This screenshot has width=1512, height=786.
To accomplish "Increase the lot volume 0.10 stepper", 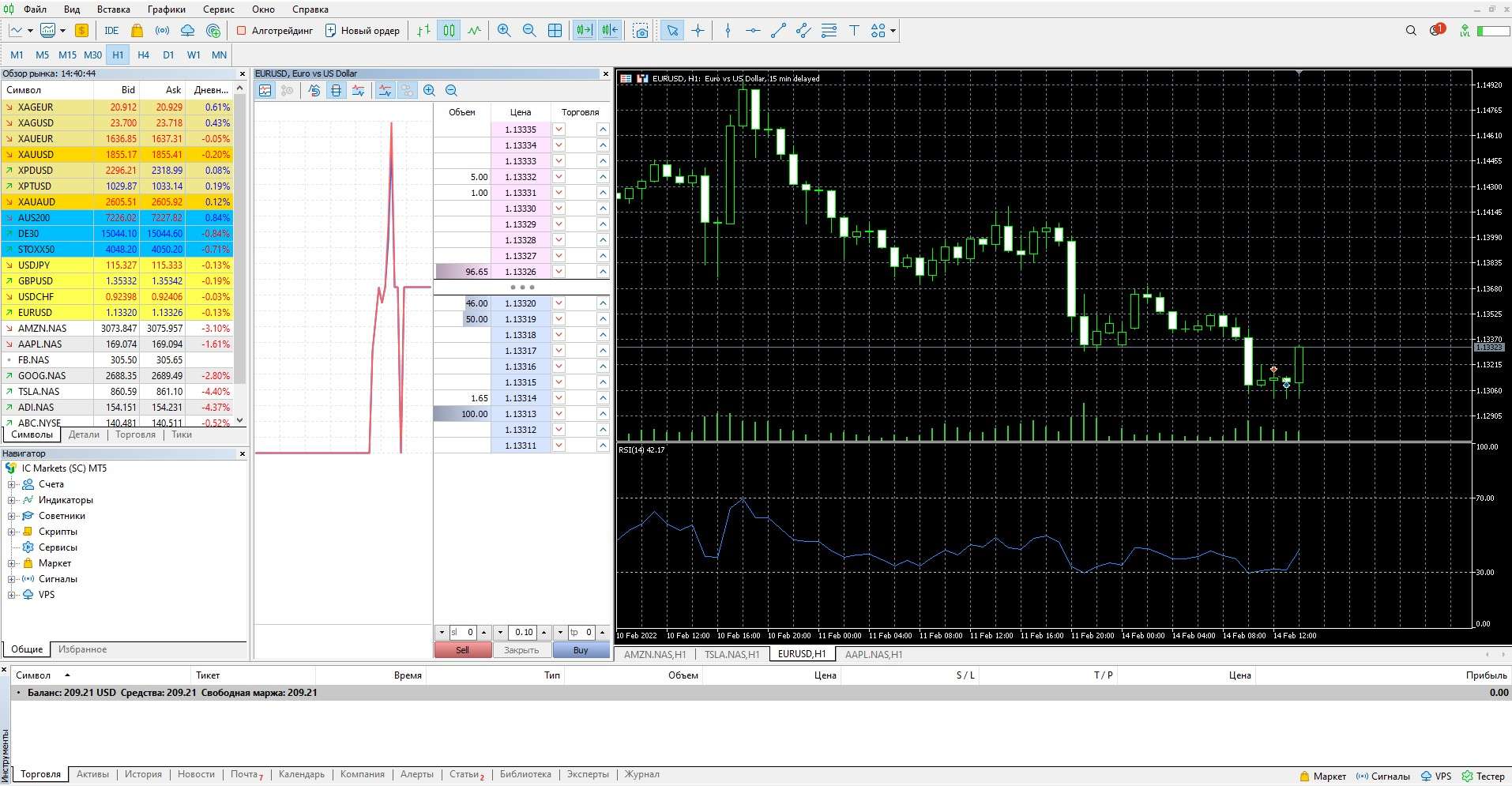I will tap(544, 633).
